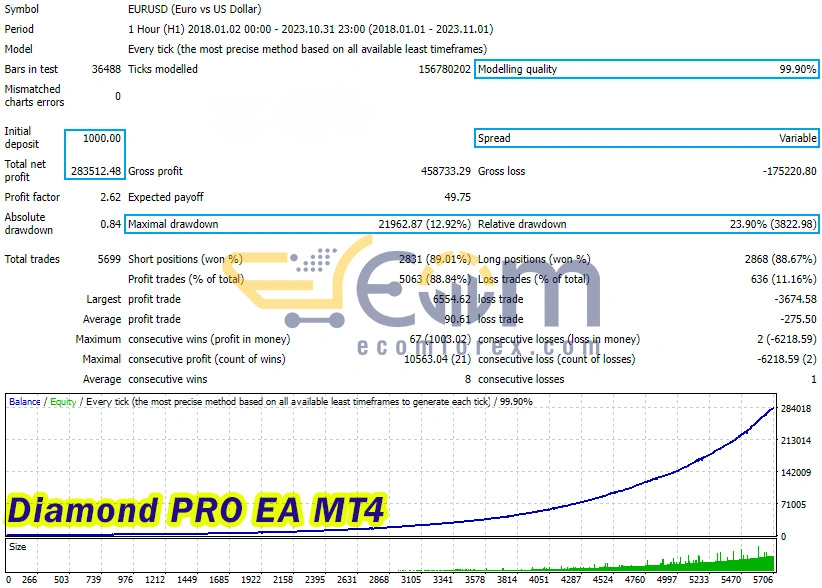Select the period line '1 Hour (H1) 2018.01.02'
The height and width of the screenshot is (588, 822).
[x=310, y=29]
